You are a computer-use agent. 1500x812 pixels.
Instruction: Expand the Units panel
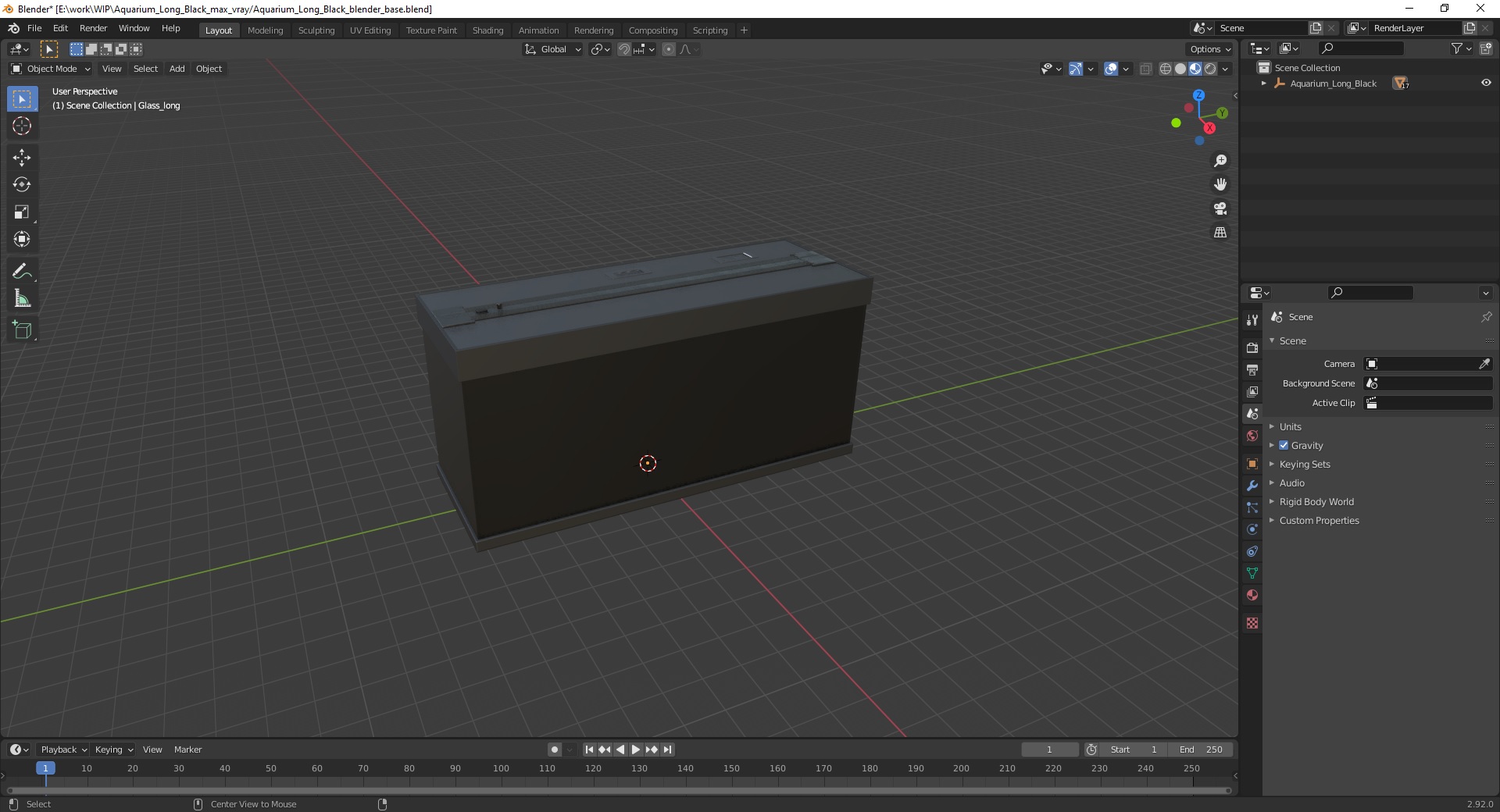pyautogui.click(x=1290, y=426)
